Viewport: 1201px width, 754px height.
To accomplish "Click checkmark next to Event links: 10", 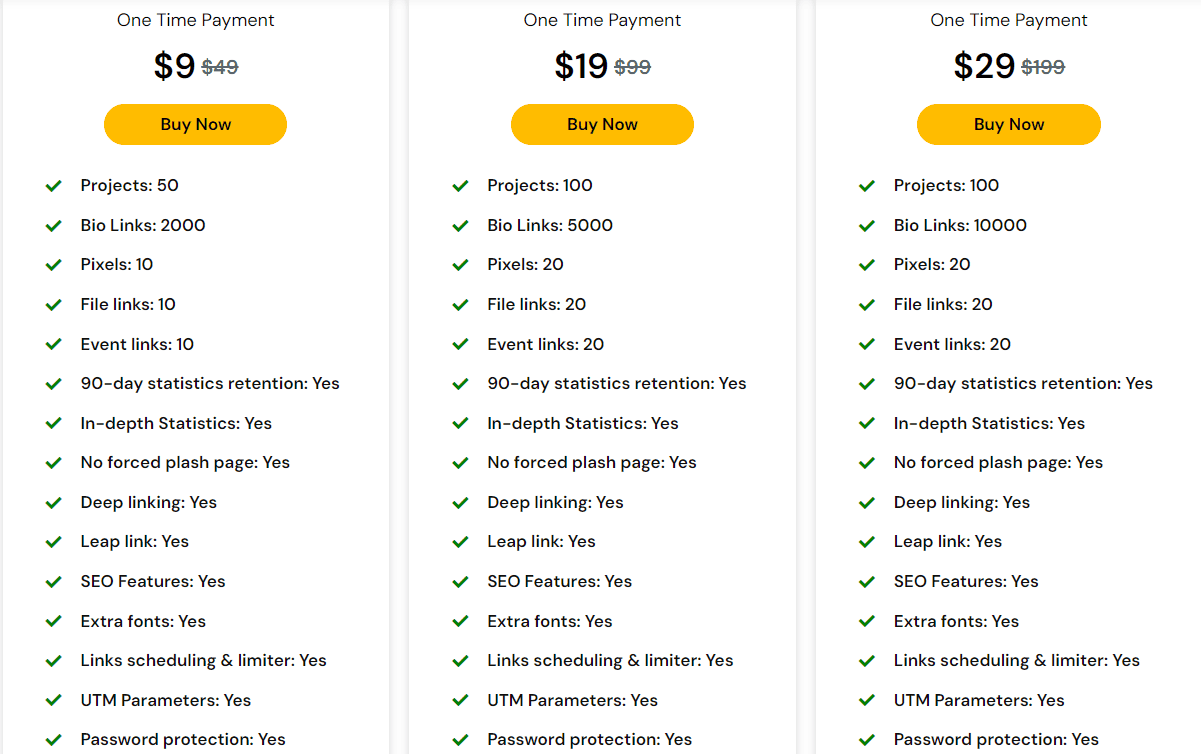I will (54, 344).
